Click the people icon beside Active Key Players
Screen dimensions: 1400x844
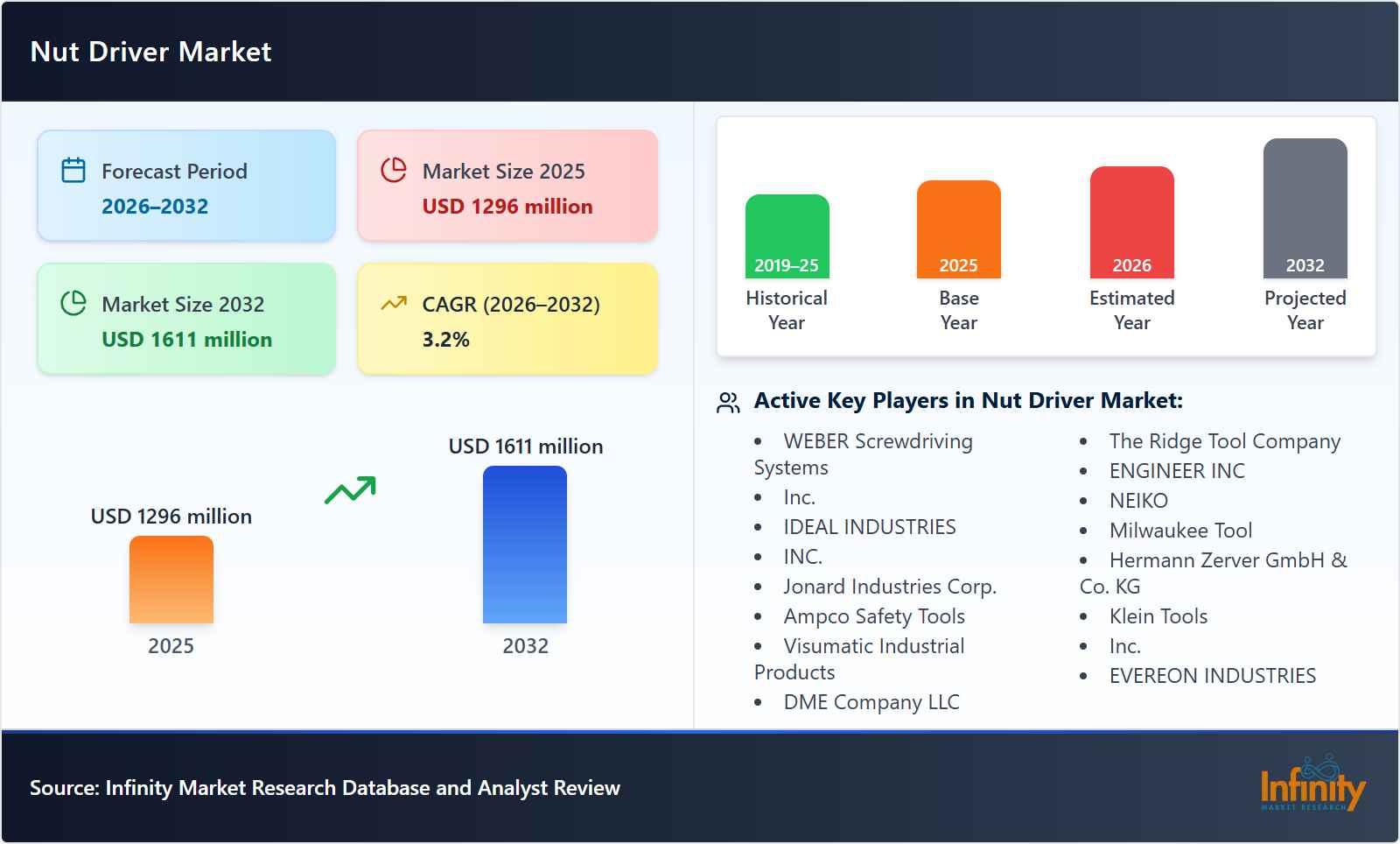728,403
